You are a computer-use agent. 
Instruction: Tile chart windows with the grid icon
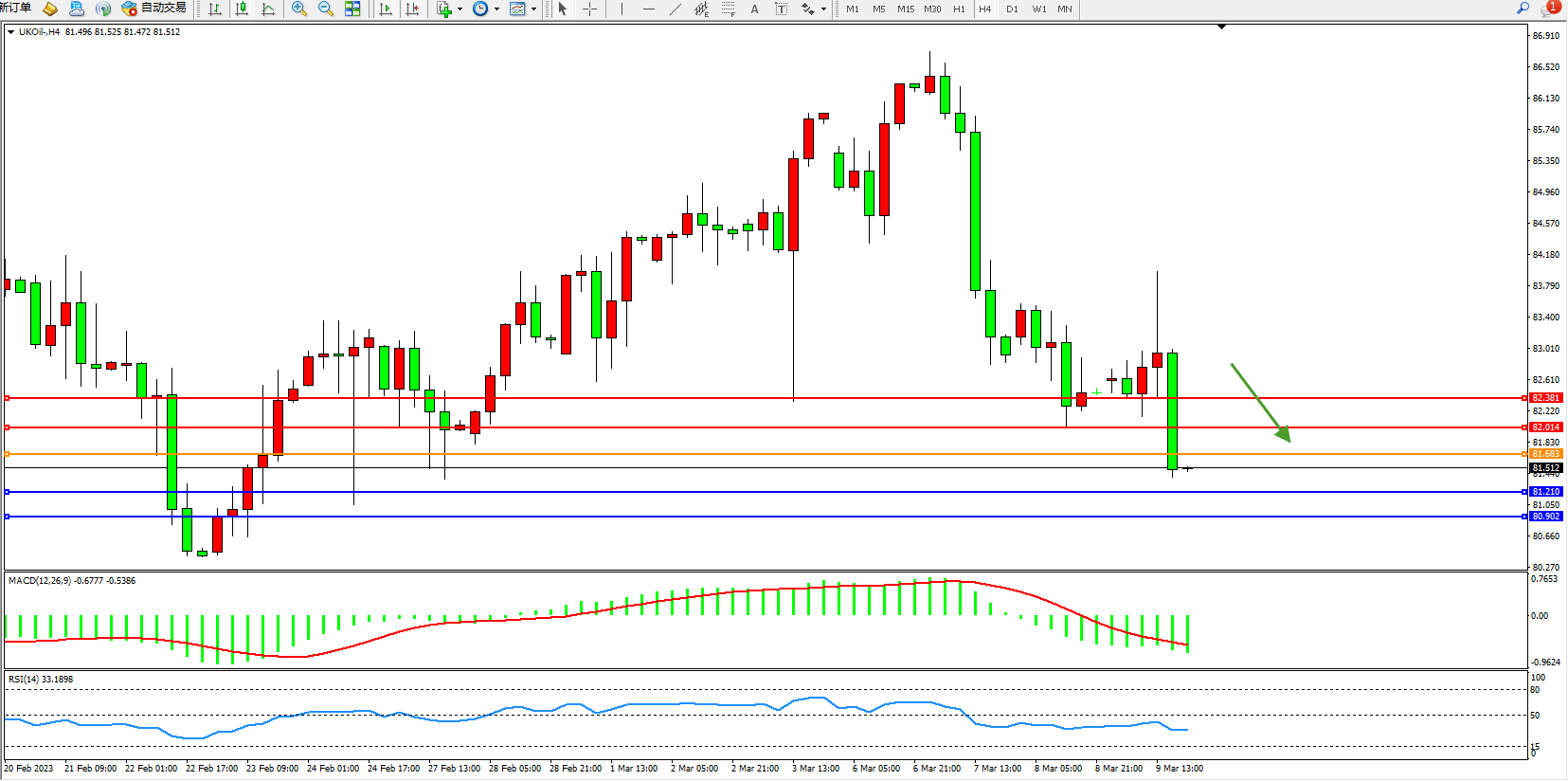coord(352,9)
